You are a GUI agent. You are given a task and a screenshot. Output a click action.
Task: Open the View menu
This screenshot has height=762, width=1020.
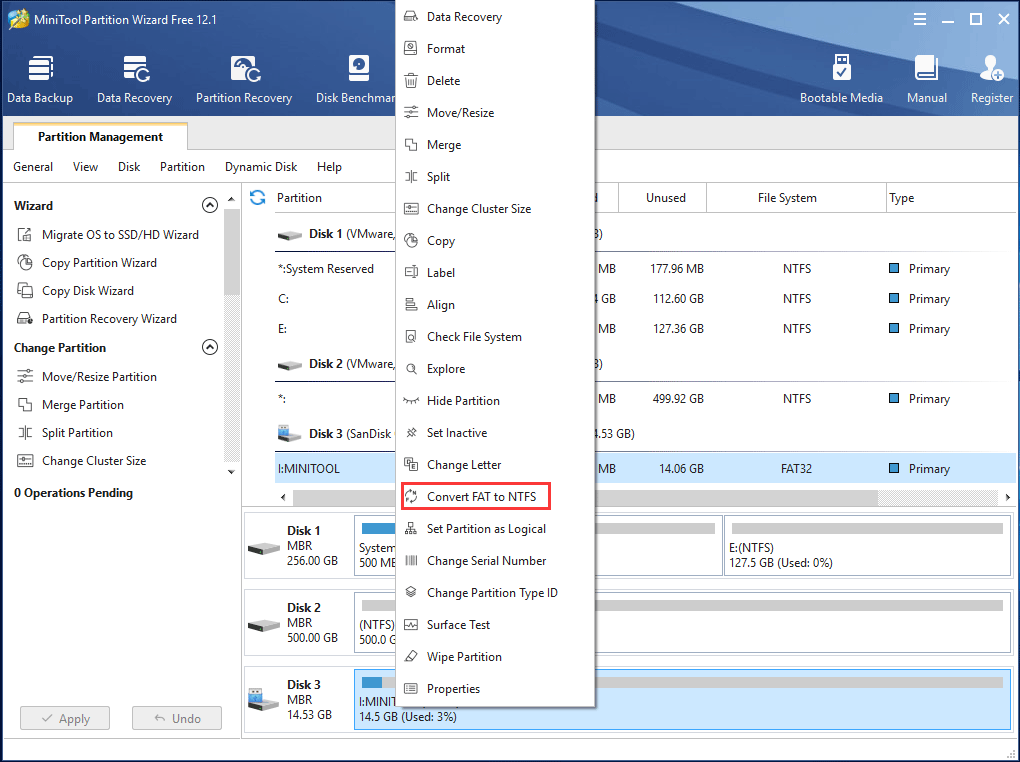[85, 167]
